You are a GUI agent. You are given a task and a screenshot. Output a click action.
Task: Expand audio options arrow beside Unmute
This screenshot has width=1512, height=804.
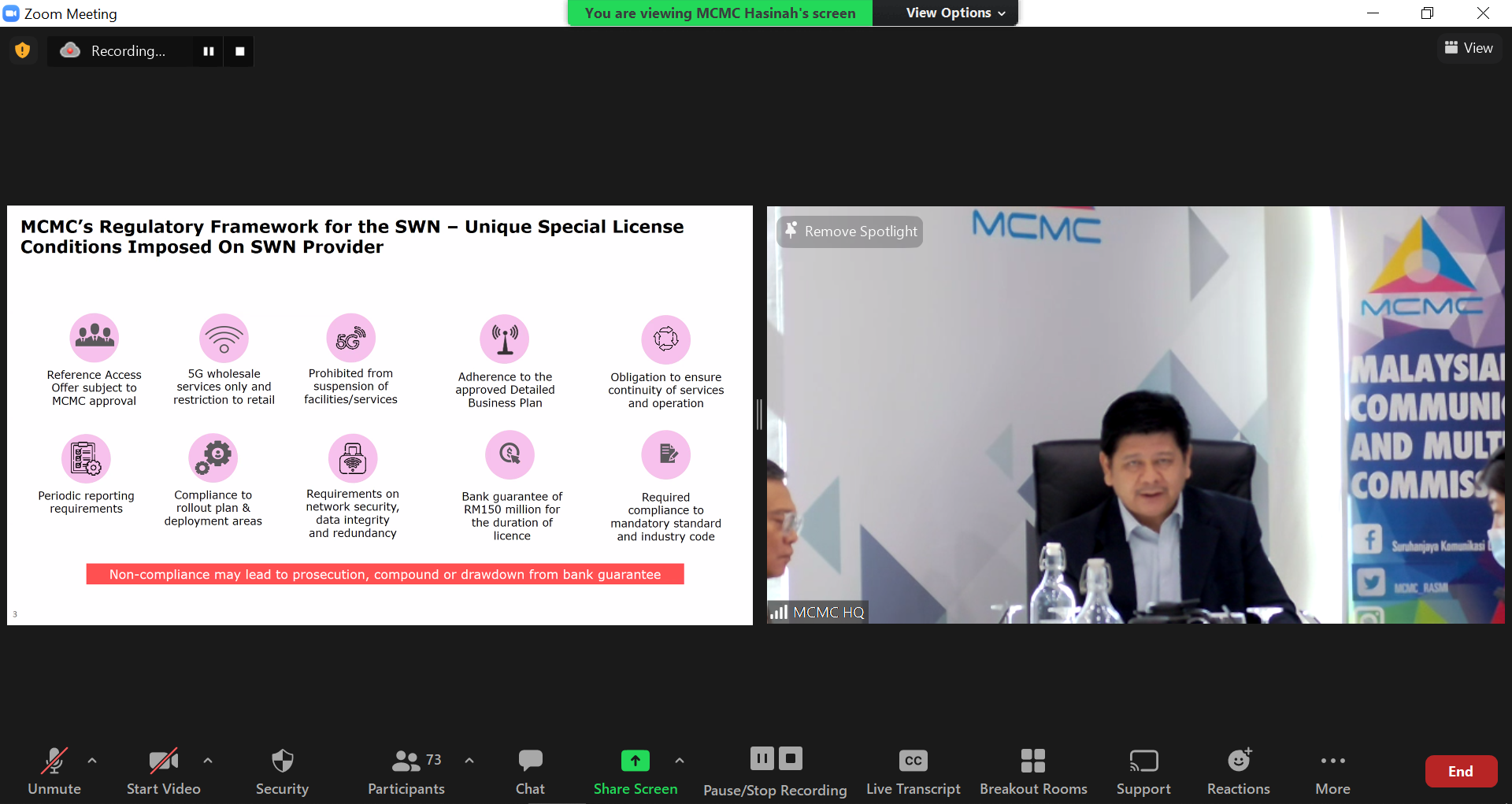pyautogui.click(x=92, y=761)
